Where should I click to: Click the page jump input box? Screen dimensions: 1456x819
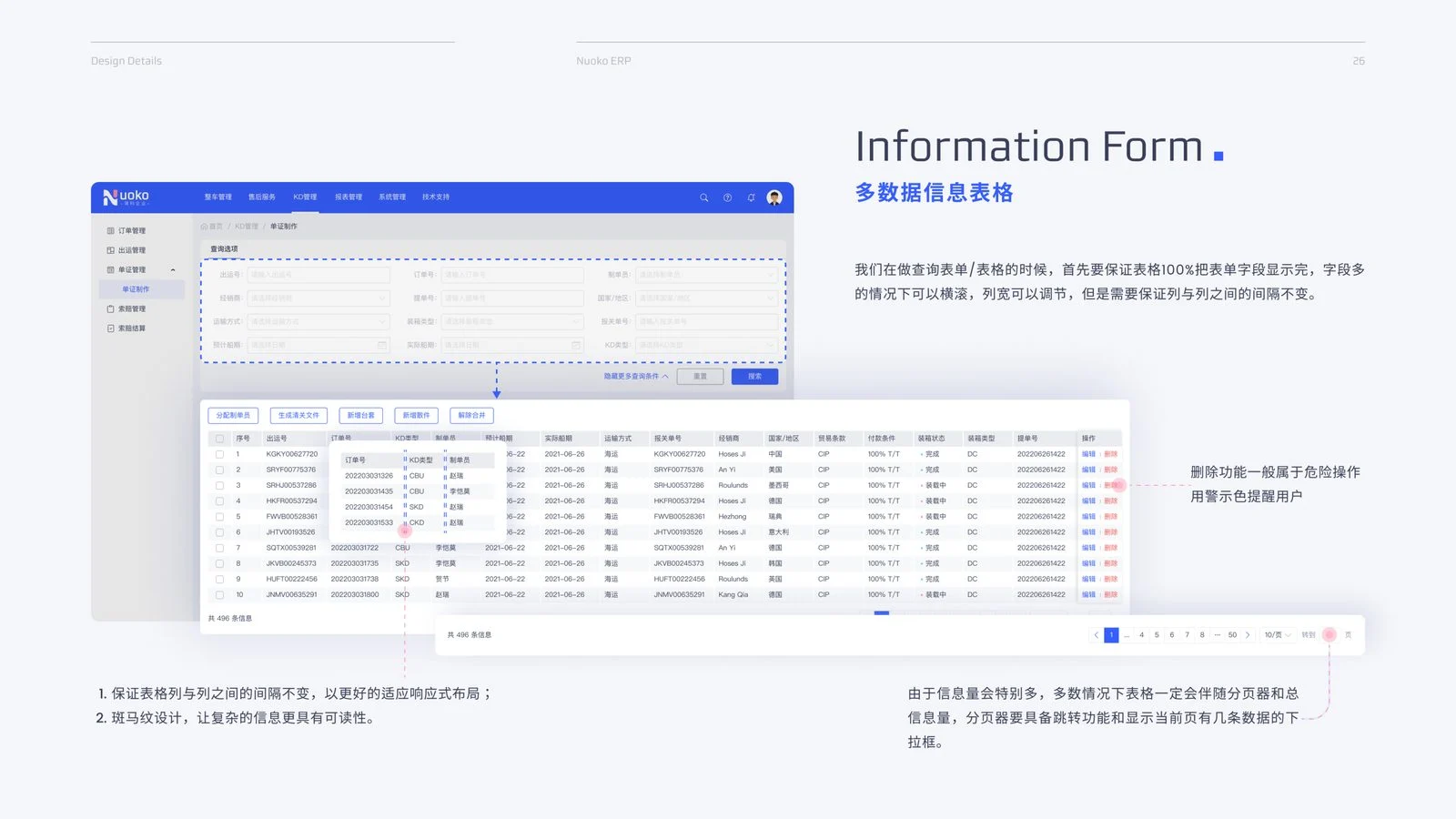[1330, 635]
